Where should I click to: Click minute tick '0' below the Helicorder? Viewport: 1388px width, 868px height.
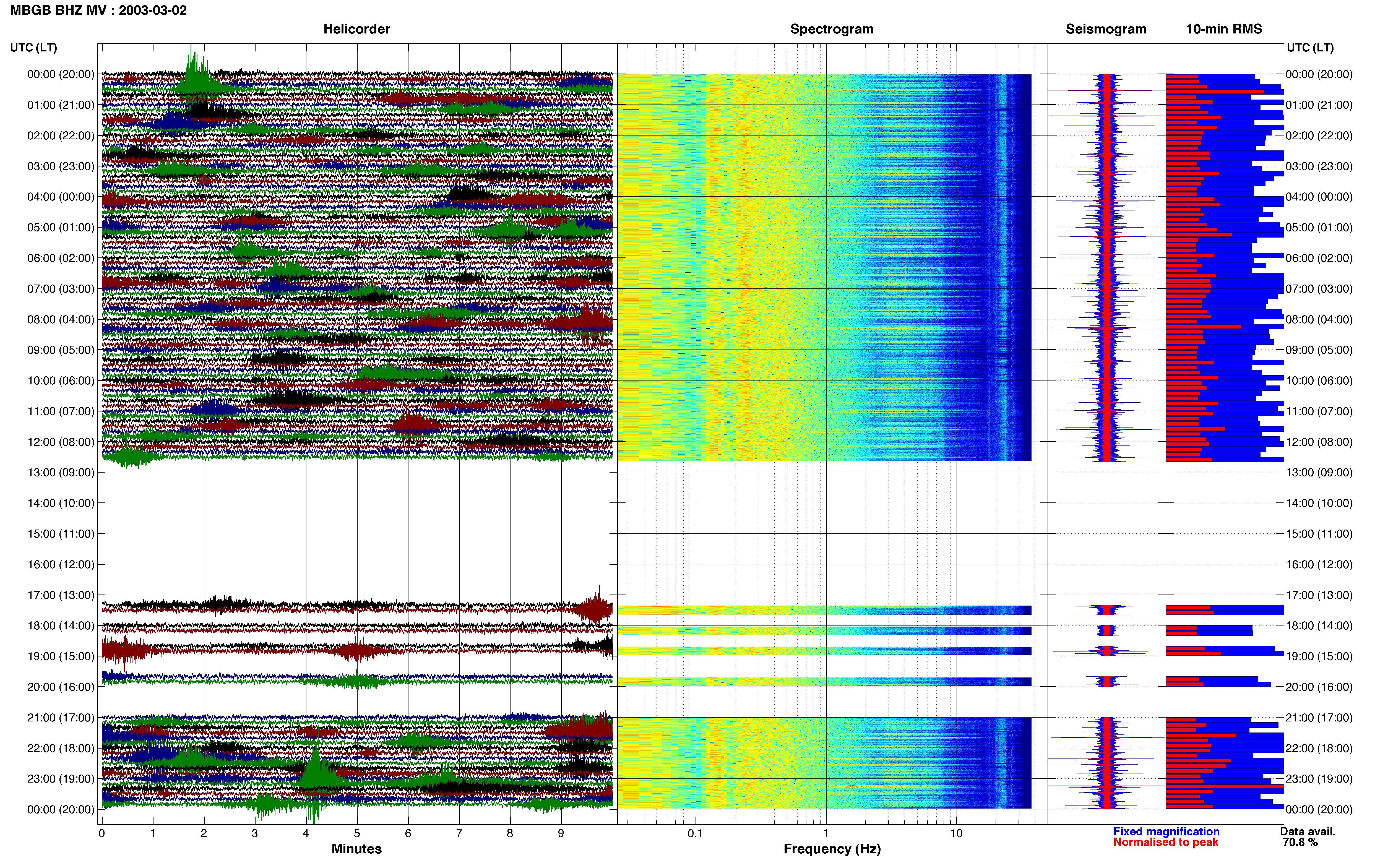coord(101,833)
